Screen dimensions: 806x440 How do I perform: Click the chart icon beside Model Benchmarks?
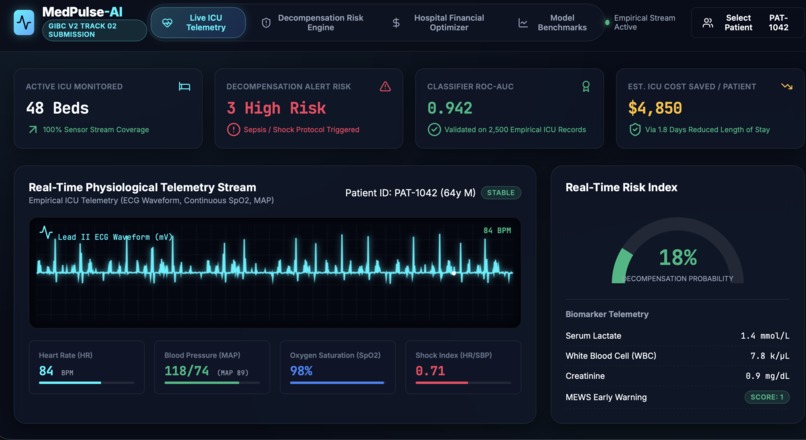[523, 23]
